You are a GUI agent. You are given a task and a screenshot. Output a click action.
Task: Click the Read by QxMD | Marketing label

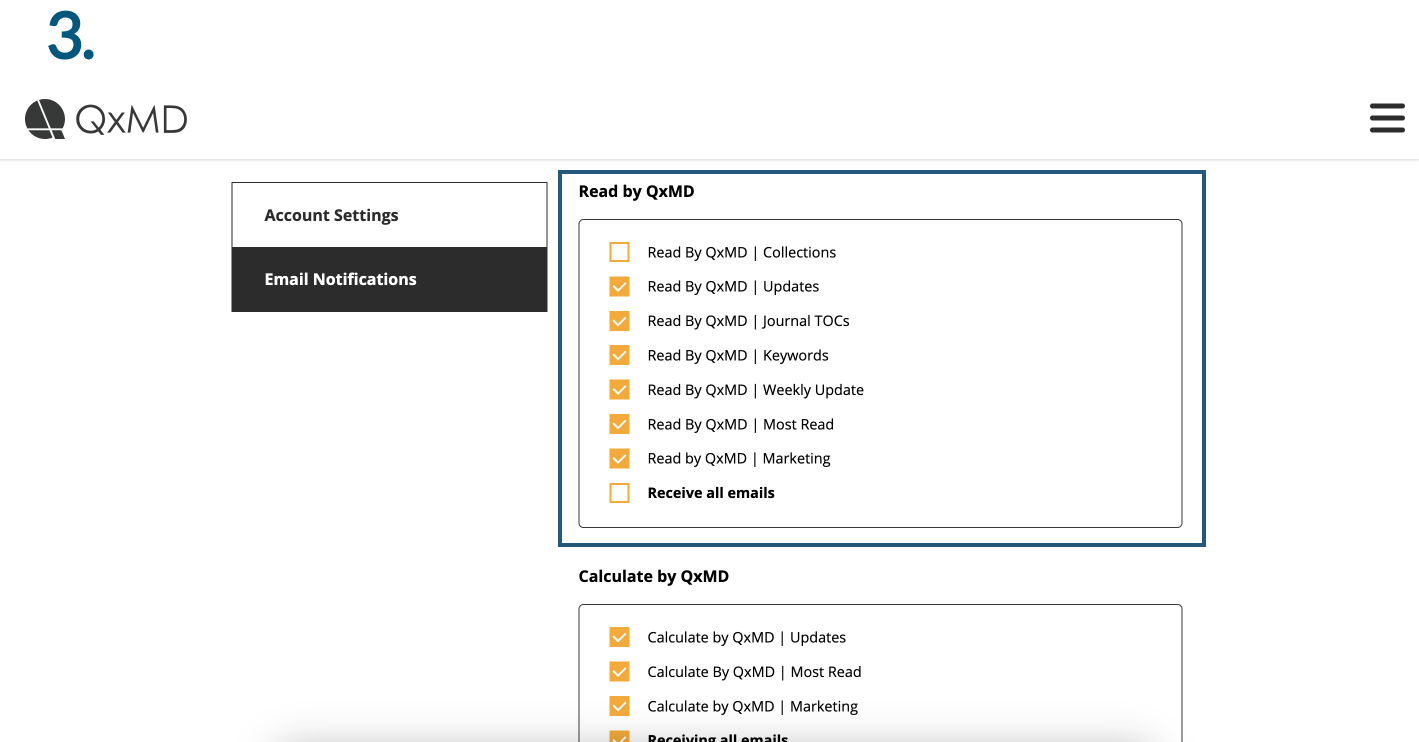[x=739, y=458]
